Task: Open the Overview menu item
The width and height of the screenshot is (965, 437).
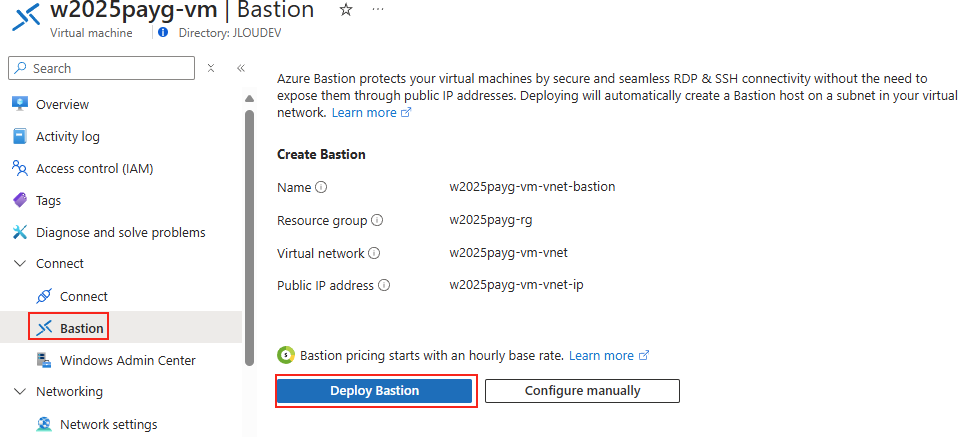Action: click(62, 105)
